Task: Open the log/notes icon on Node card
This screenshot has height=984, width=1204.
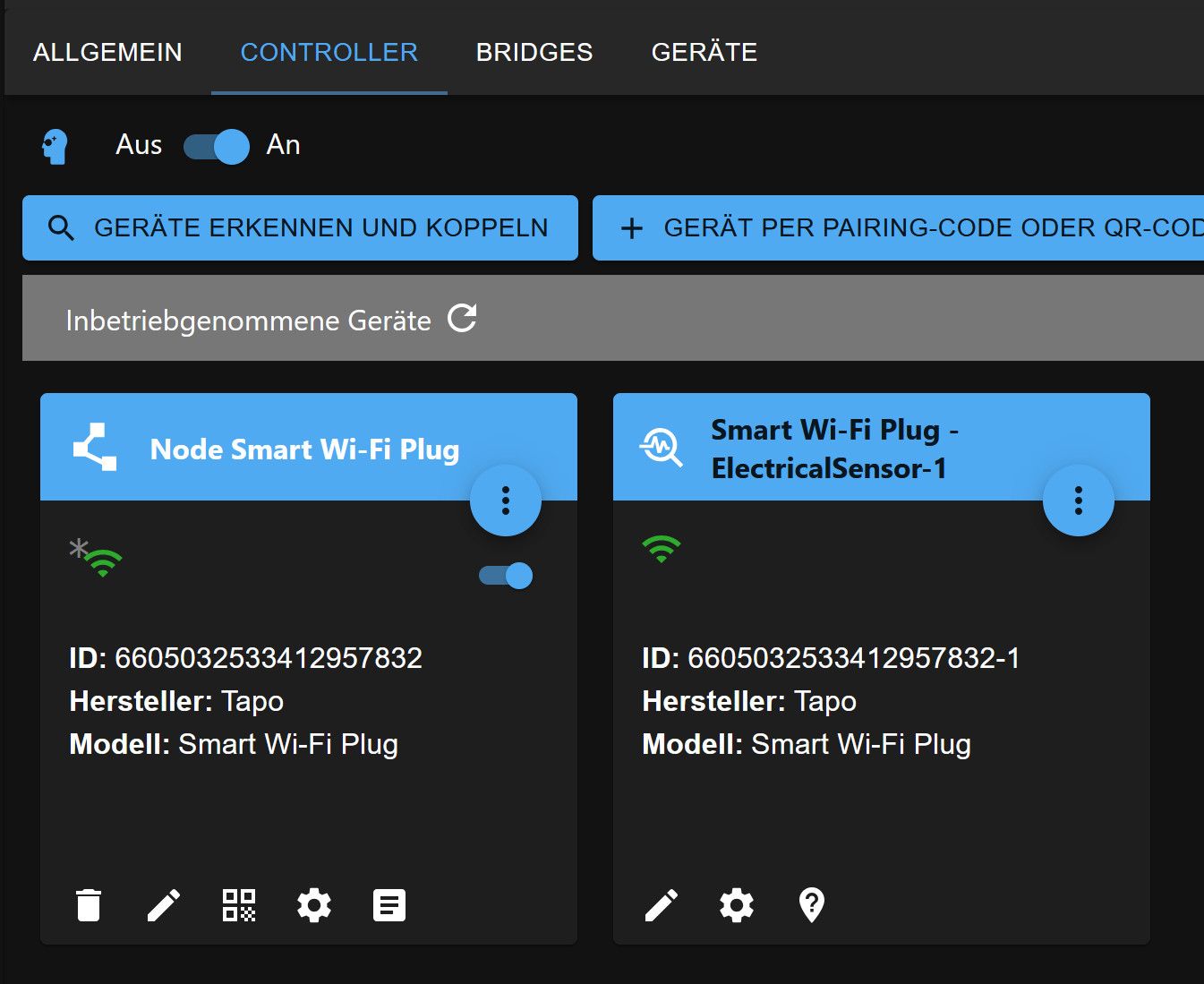Action: coord(389,905)
